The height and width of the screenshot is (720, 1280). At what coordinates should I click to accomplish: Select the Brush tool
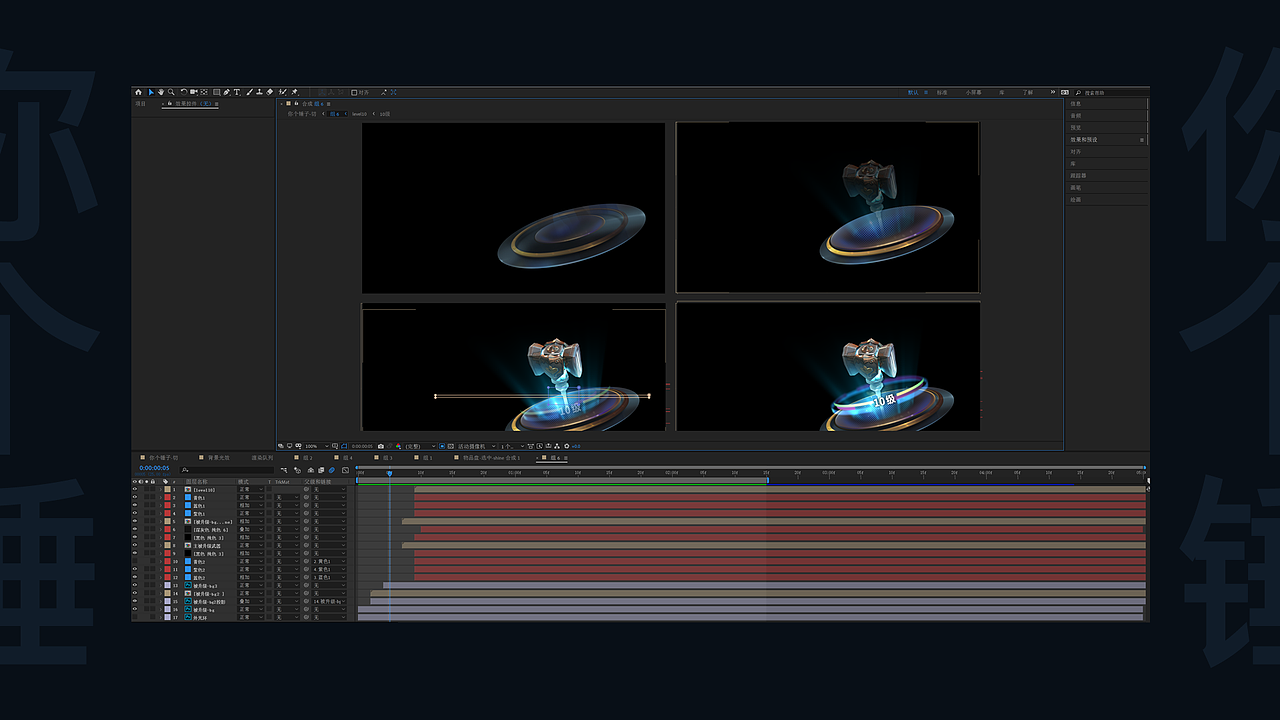click(x=249, y=92)
